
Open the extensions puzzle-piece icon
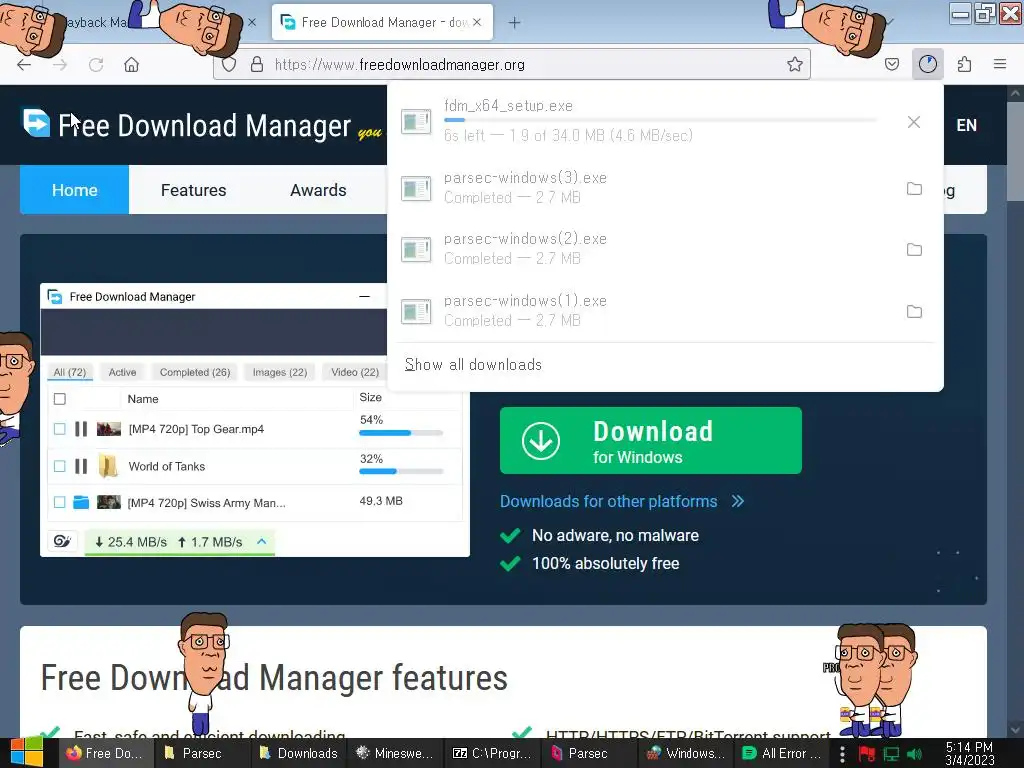coord(964,64)
